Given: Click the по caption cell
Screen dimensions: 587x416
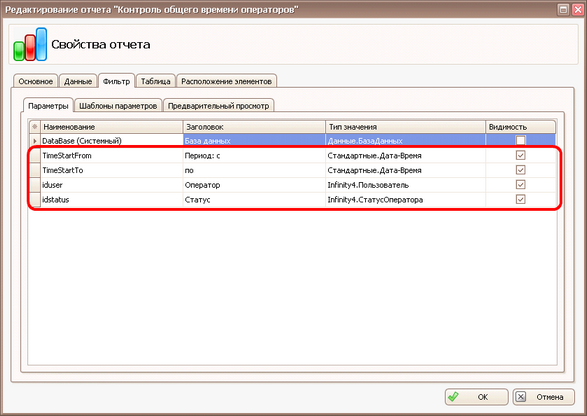Looking at the screenshot, I should [x=254, y=170].
